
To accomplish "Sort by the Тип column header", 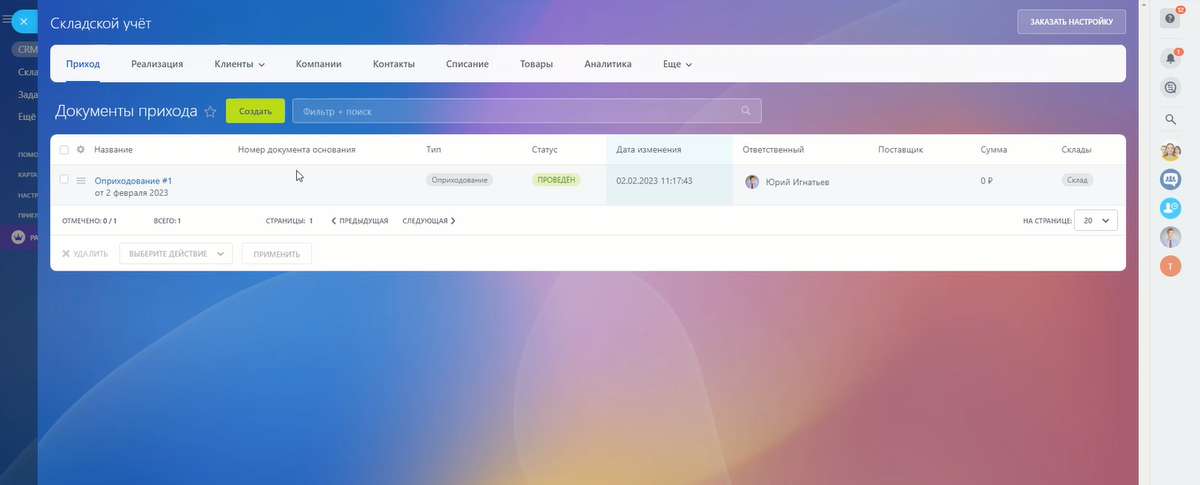I will tap(433, 150).
